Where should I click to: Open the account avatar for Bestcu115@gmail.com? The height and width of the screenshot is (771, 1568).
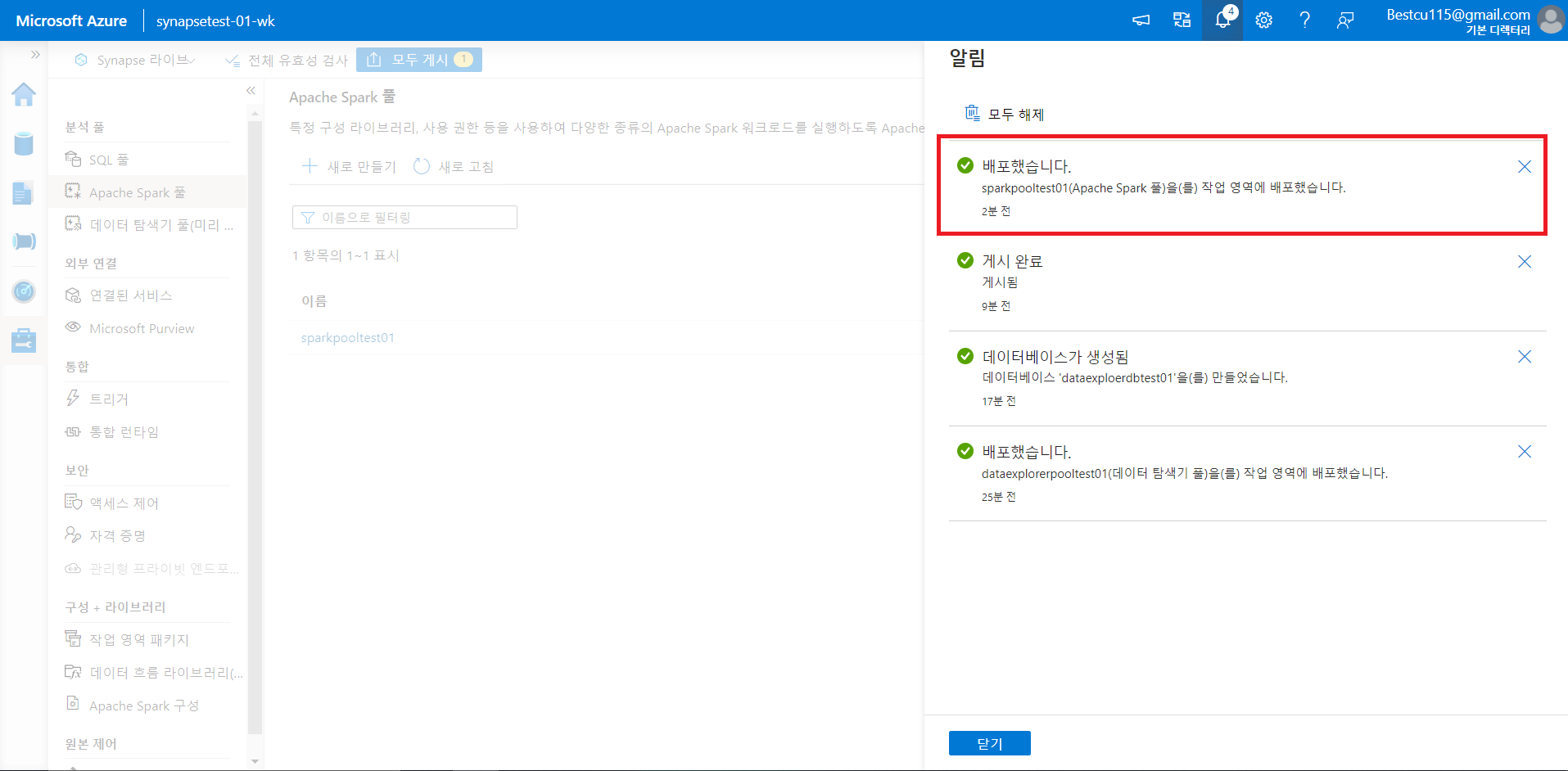[x=1551, y=20]
